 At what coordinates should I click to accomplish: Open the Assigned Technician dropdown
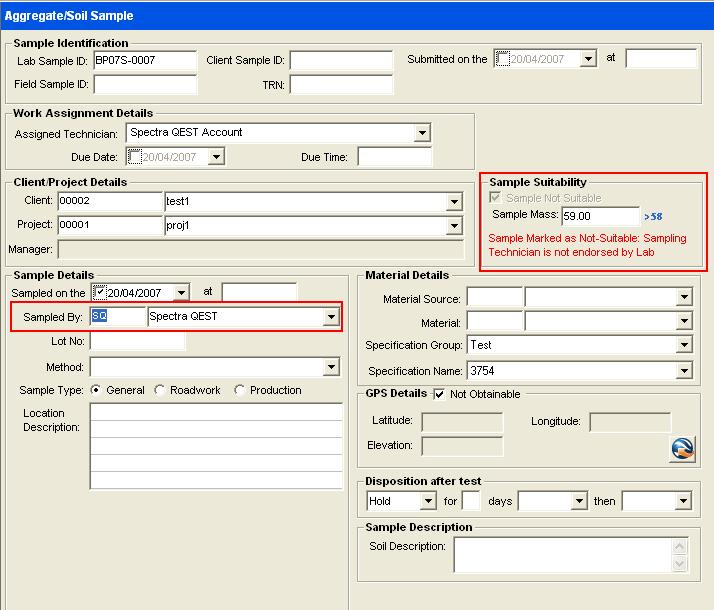coord(422,133)
